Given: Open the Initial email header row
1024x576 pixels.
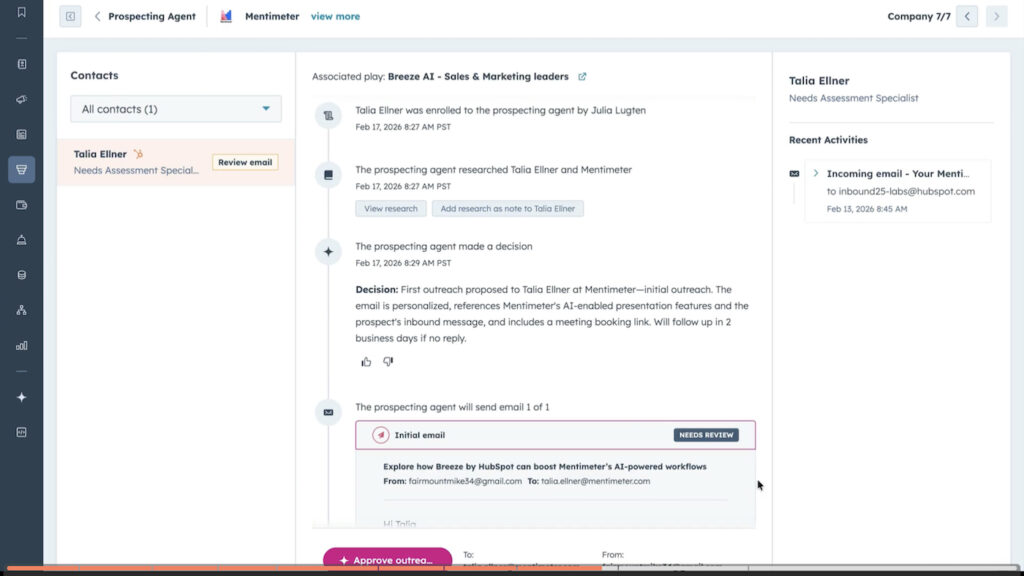Looking at the screenshot, I should pyautogui.click(x=555, y=435).
